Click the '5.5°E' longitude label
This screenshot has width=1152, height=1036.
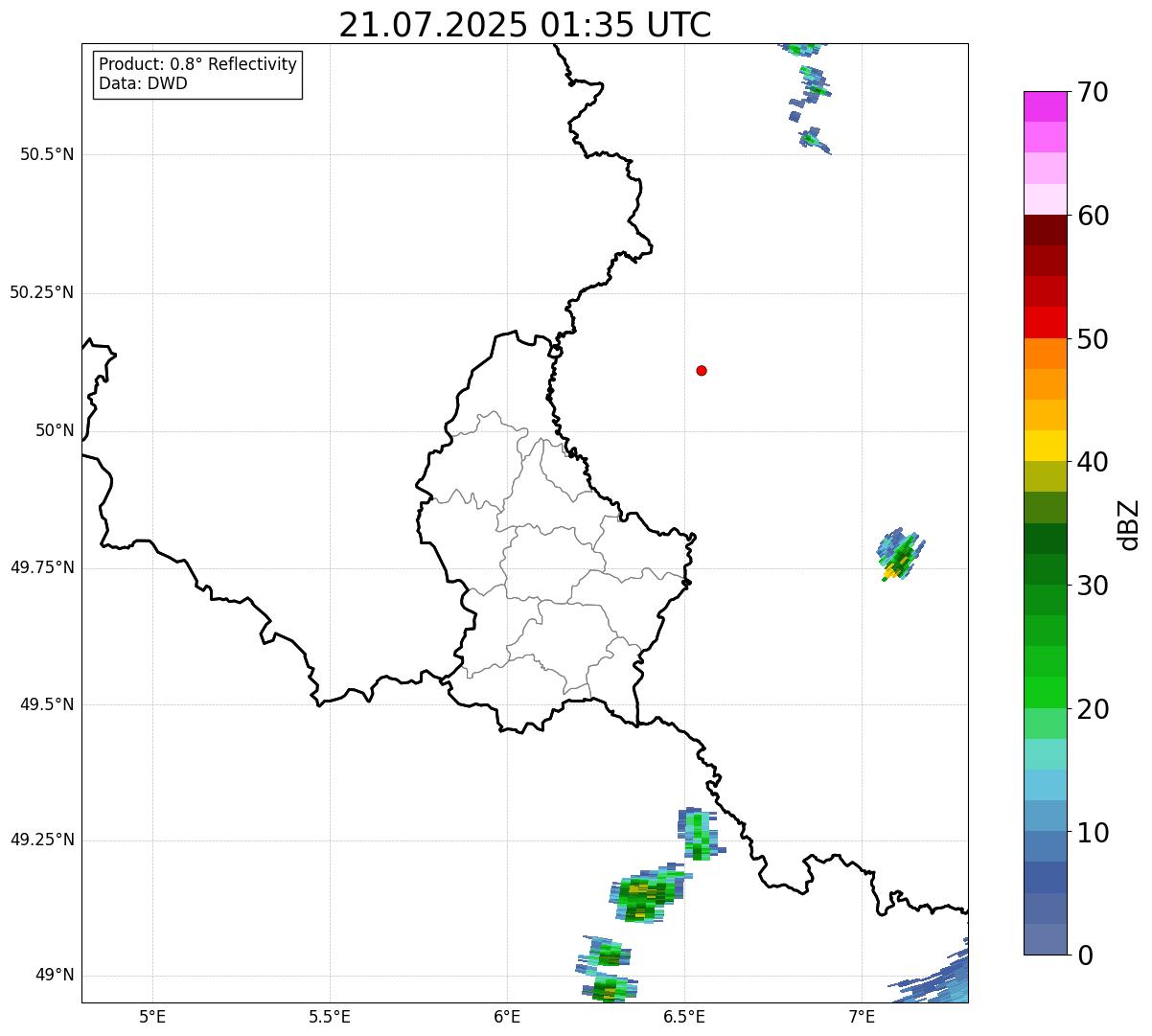point(330,1016)
